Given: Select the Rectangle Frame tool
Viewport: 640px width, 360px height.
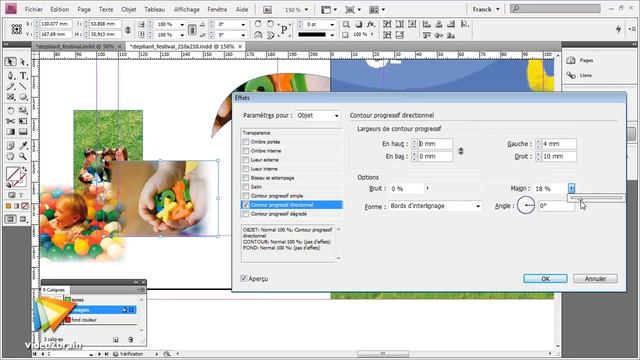Looking at the screenshot, I should tap(10, 97).
